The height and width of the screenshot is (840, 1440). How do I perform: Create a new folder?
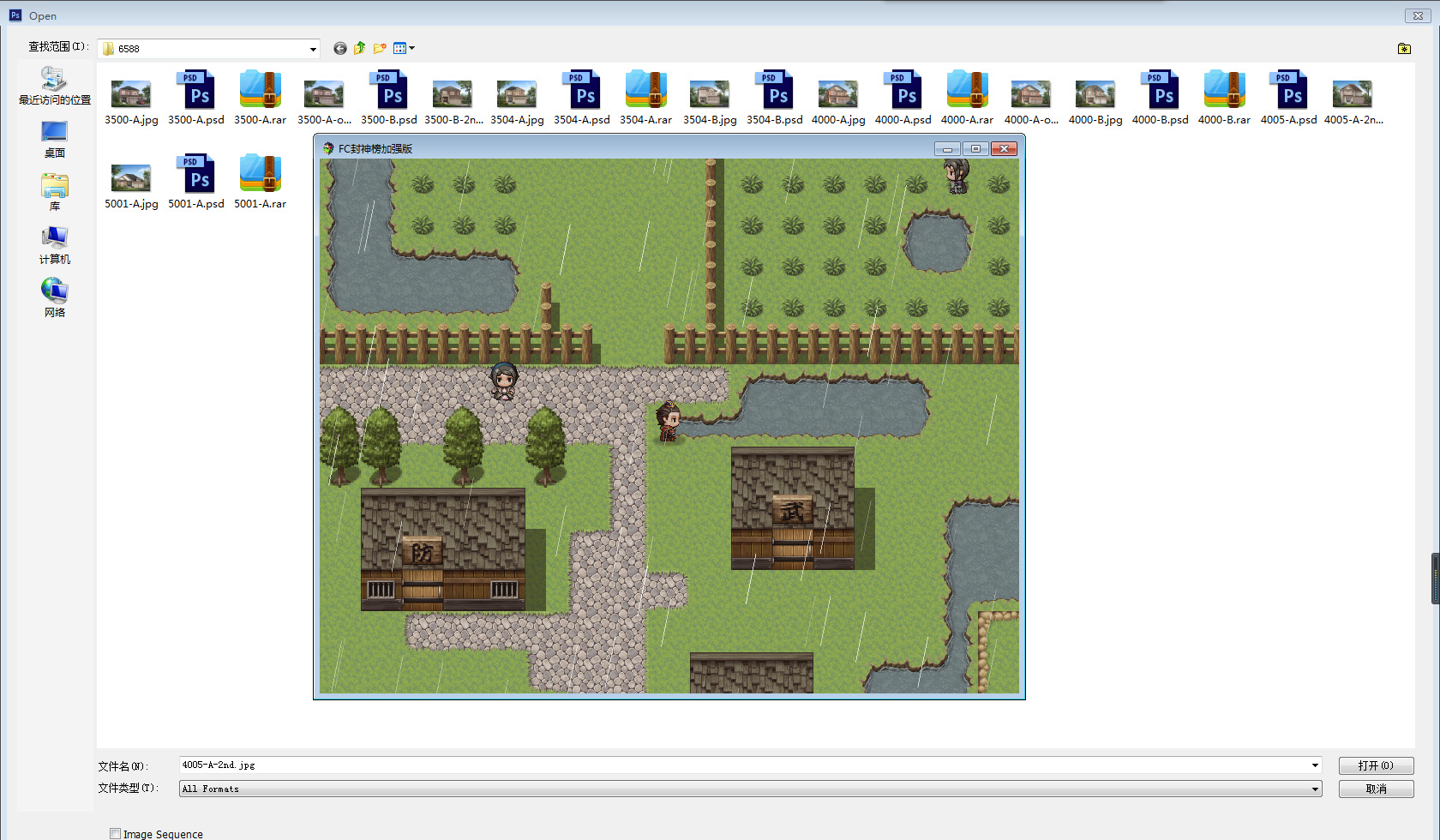coord(380,49)
